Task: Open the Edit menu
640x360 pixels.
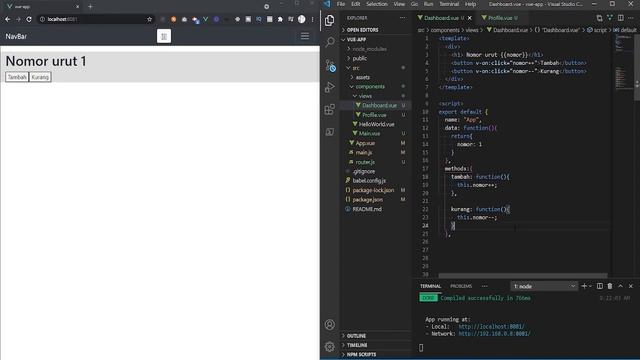Action: pyautogui.click(x=356, y=4)
